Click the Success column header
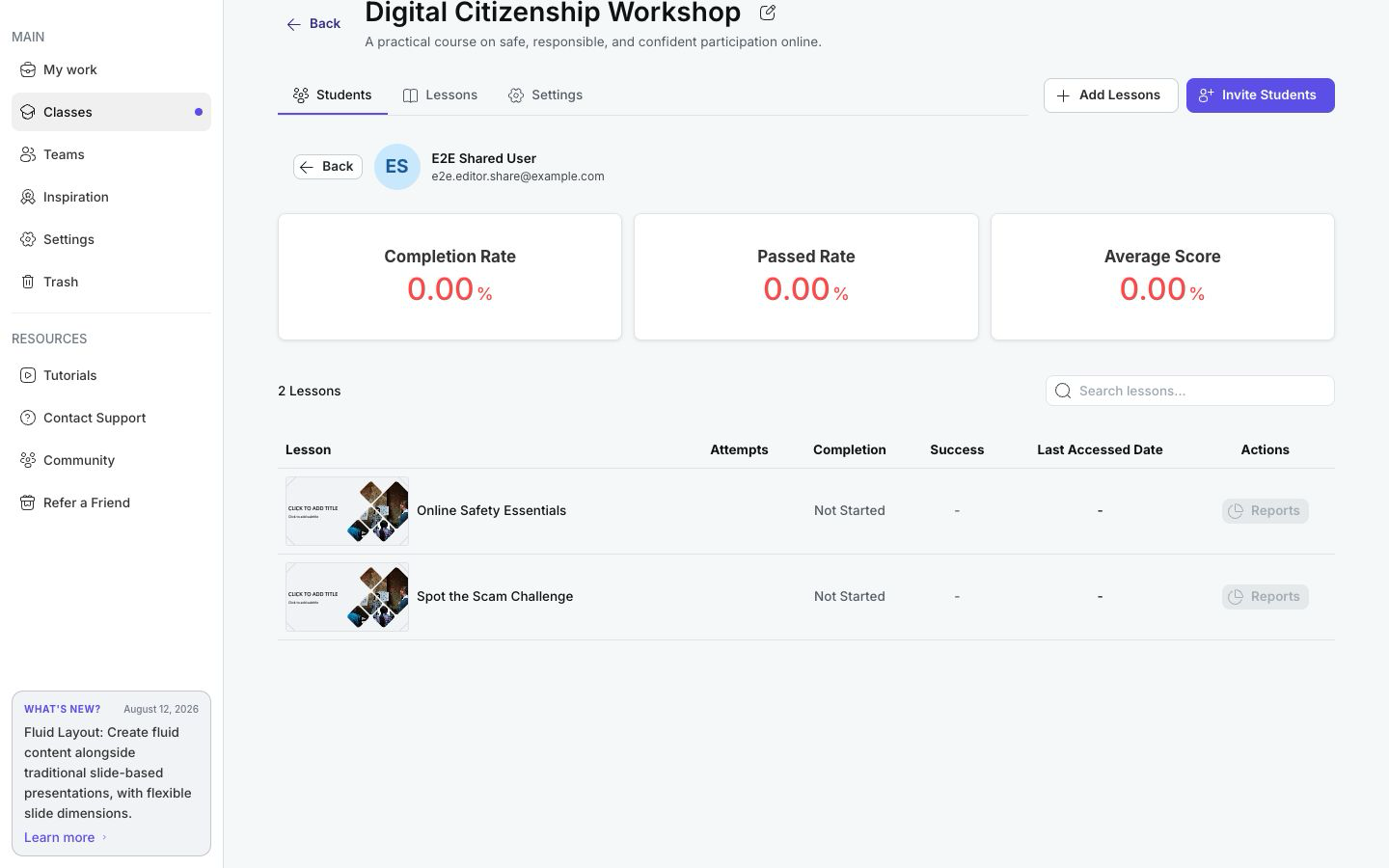1389x868 pixels. [957, 449]
